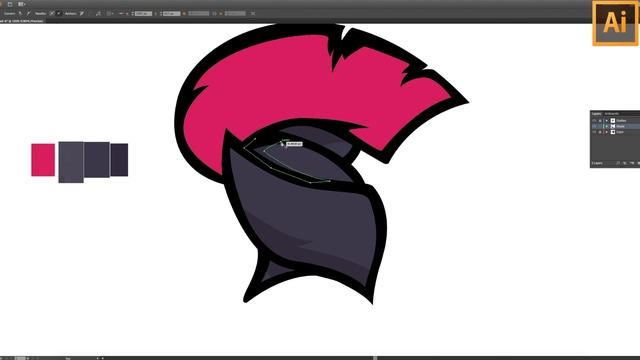Click the medium gray swatch rectangle
The image size is (640, 360).
97,160
